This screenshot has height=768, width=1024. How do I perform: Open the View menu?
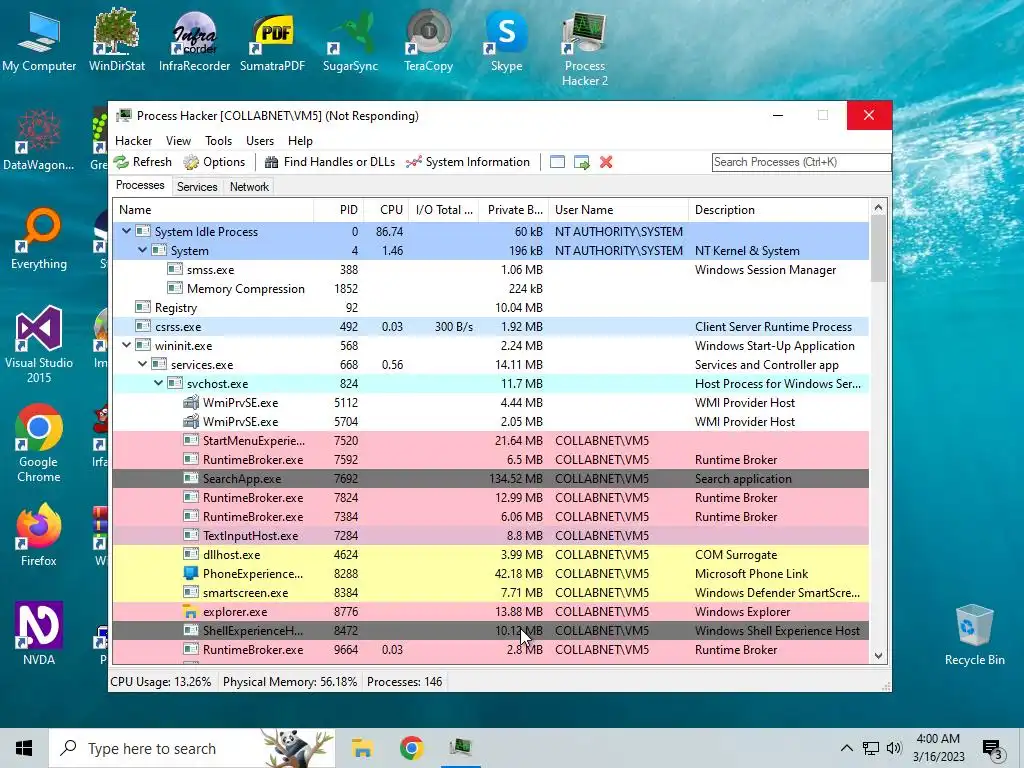(178, 141)
